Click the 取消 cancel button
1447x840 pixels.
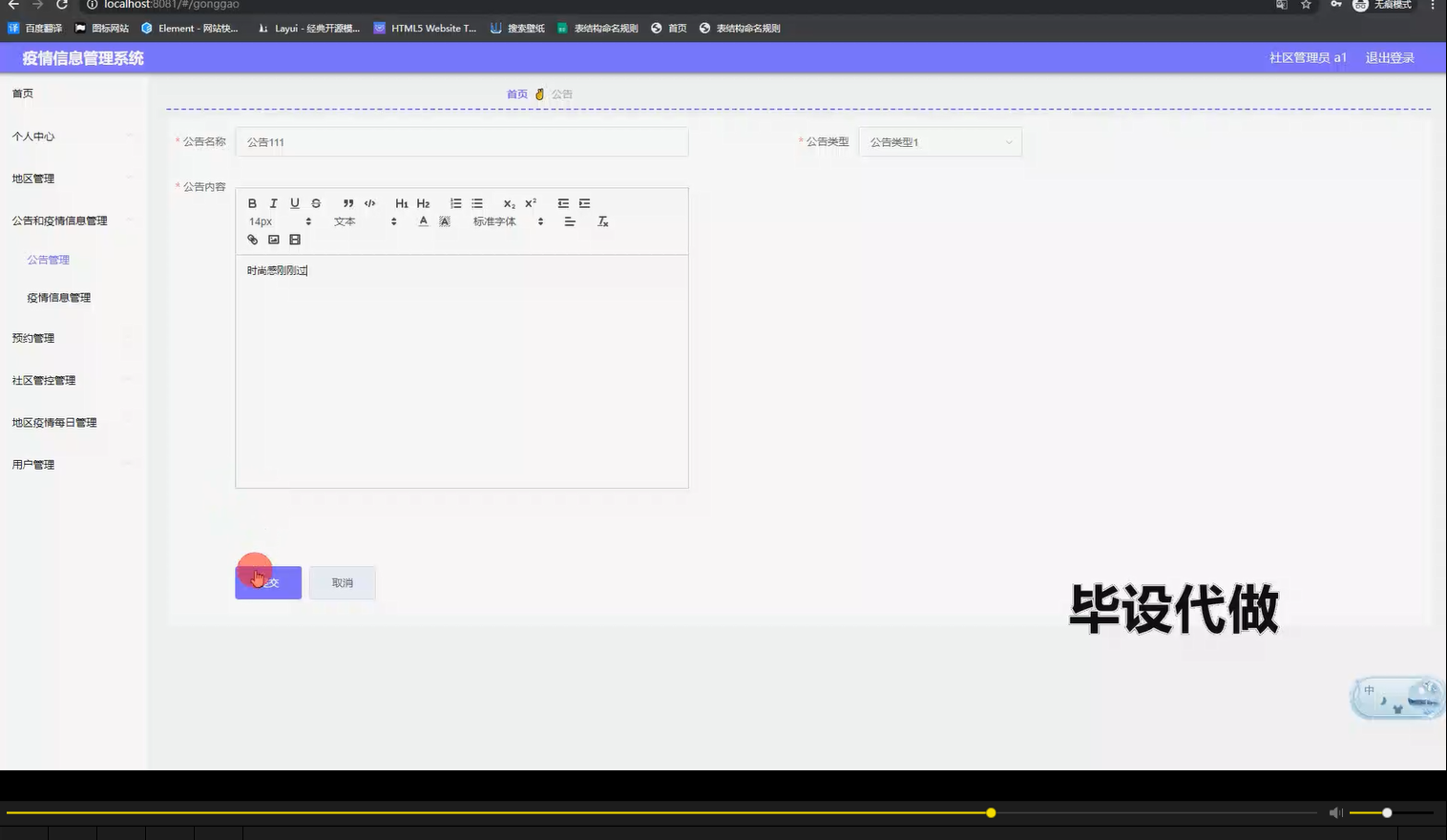[342, 582]
